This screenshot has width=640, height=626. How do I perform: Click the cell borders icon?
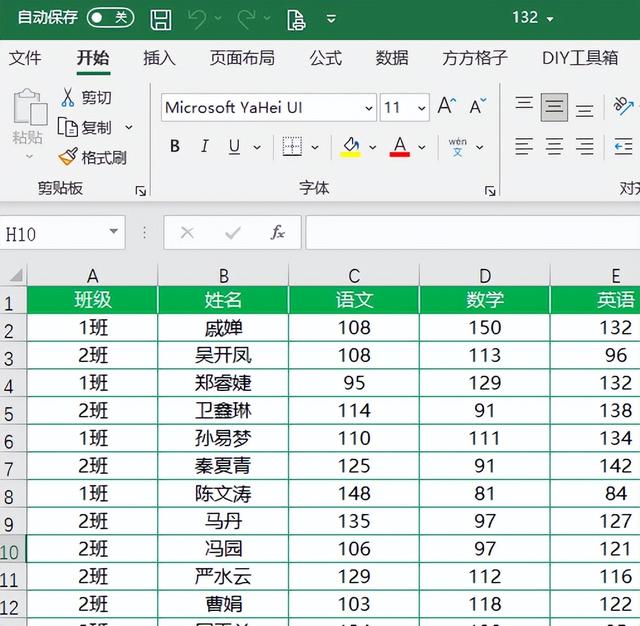[292, 146]
